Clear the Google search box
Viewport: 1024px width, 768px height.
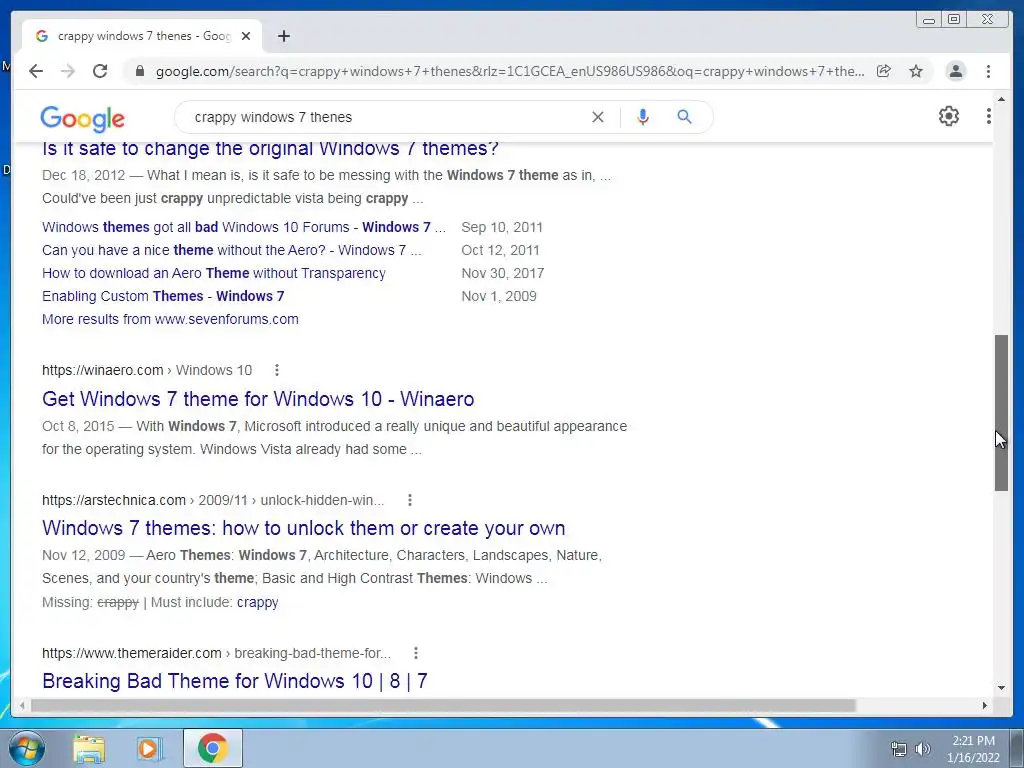click(598, 117)
